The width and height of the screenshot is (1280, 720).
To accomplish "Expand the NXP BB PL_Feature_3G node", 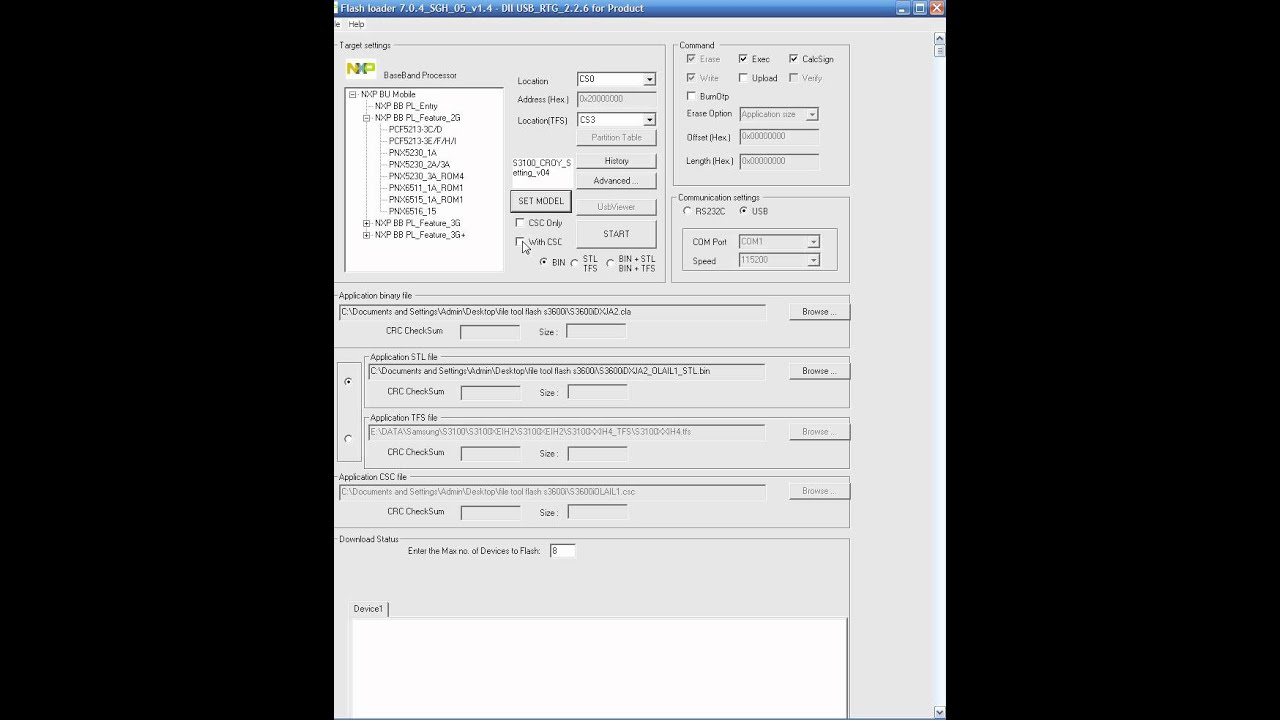I will pos(367,223).
